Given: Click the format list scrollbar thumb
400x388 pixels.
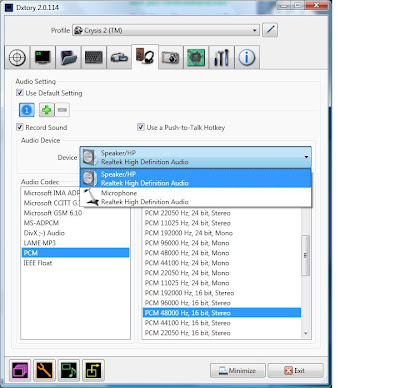Looking at the screenshot, I should (305, 255).
